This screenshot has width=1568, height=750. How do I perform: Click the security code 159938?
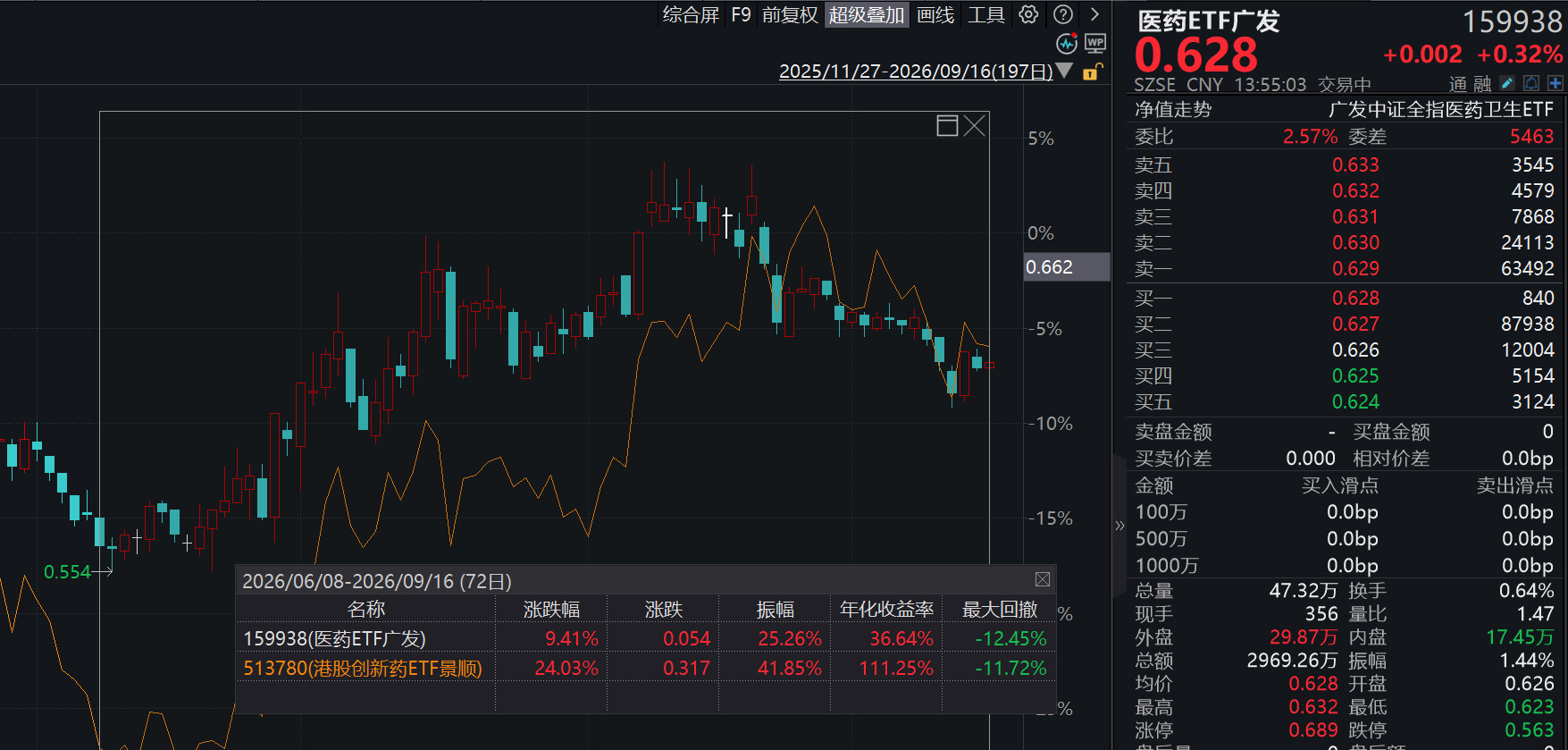(x=1512, y=21)
